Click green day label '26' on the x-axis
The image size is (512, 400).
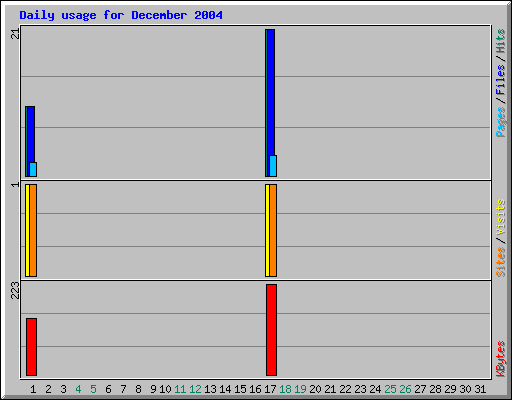click(405, 389)
